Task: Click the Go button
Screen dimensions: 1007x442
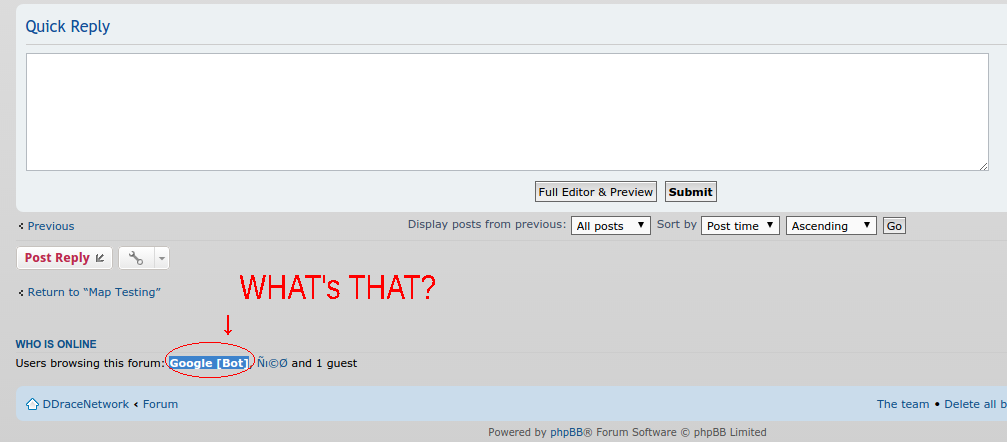Action: pyautogui.click(x=895, y=226)
